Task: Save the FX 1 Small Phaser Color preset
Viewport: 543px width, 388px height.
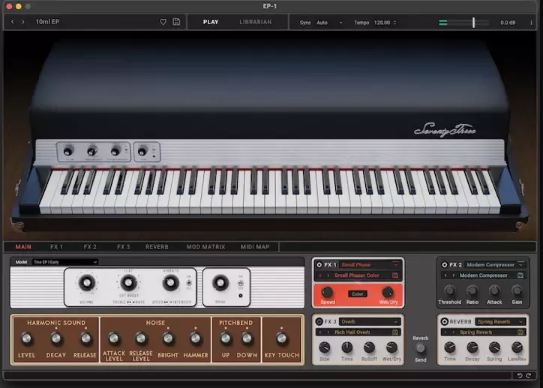Action: coord(395,275)
